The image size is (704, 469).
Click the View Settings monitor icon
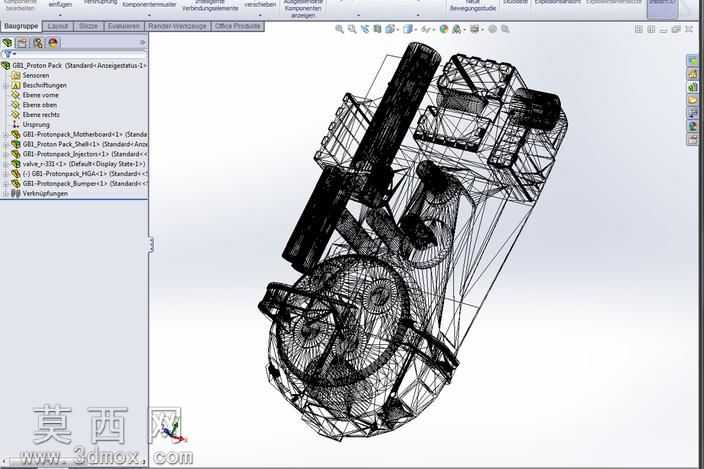[474, 29]
